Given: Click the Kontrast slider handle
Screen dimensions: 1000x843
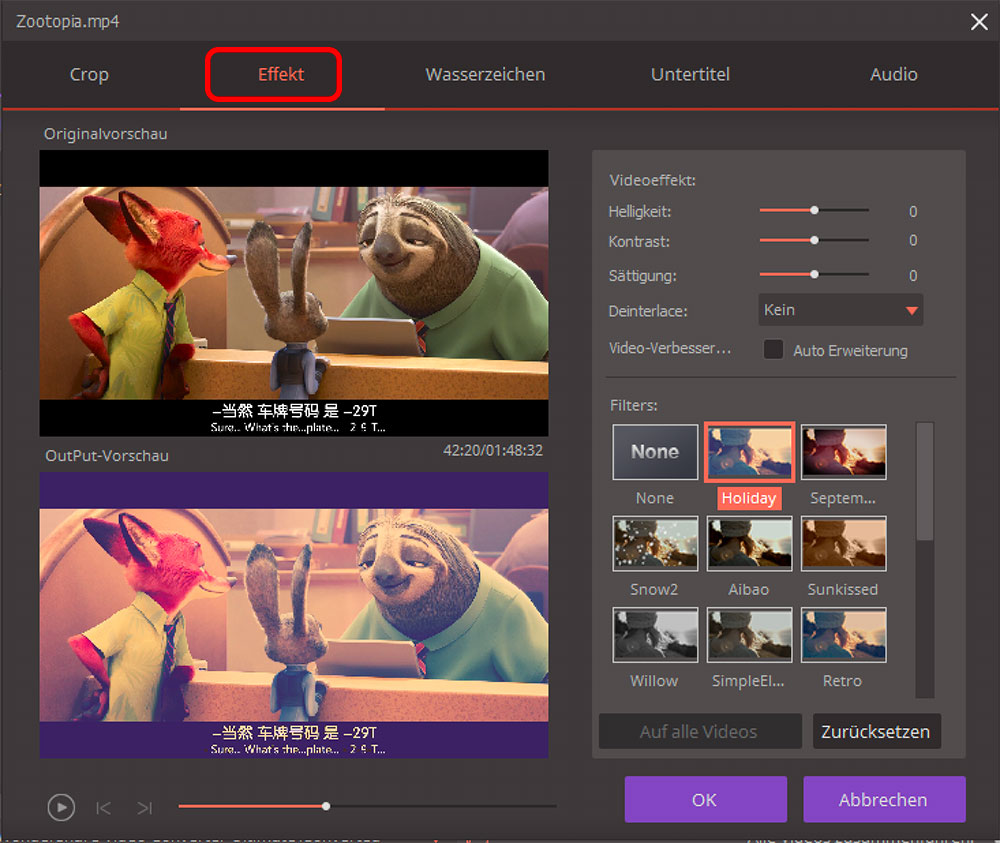Looking at the screenshot, I should click(814, 240).
